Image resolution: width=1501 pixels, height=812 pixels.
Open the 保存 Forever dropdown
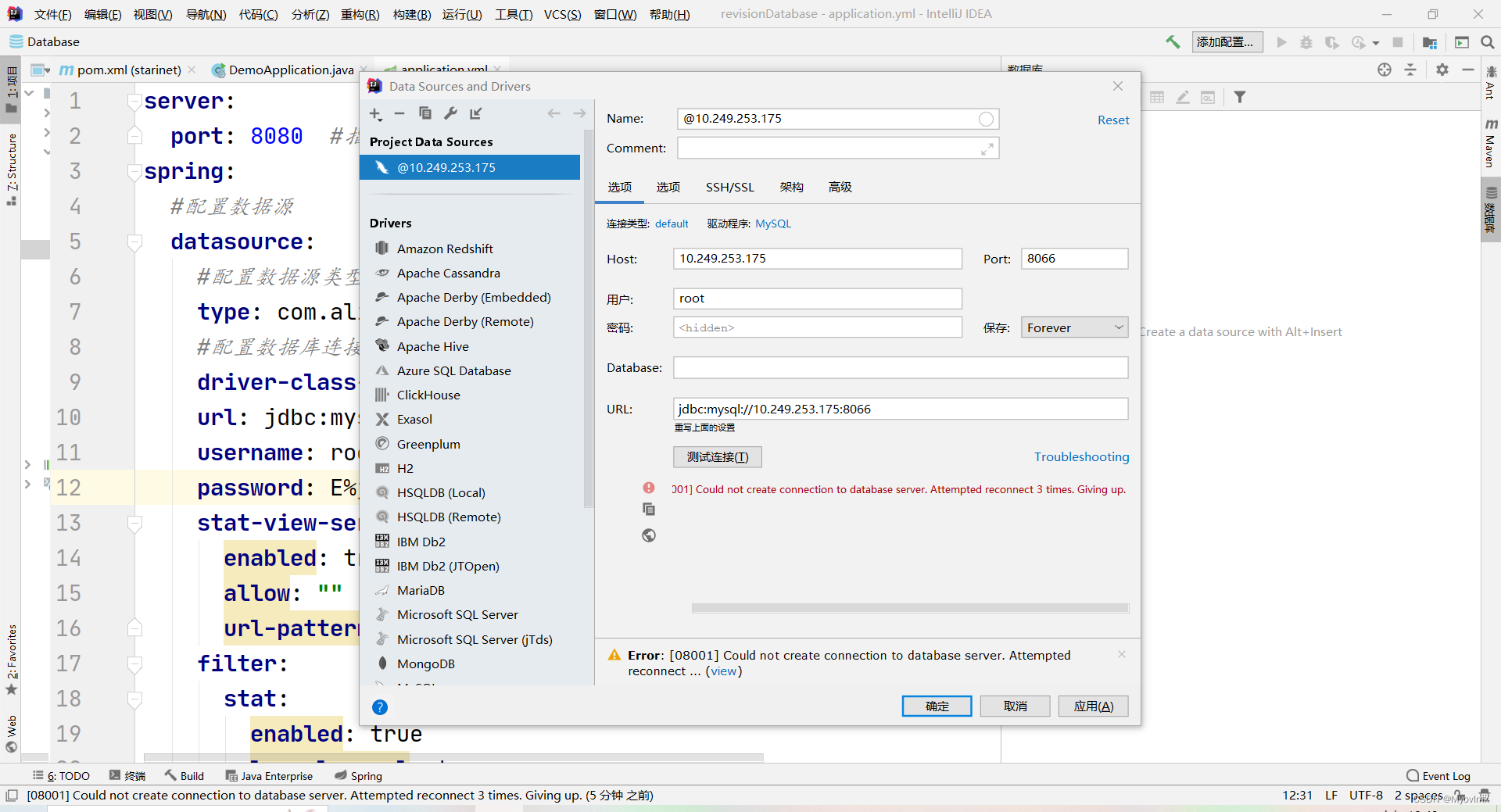click(x=1074, y=327)
